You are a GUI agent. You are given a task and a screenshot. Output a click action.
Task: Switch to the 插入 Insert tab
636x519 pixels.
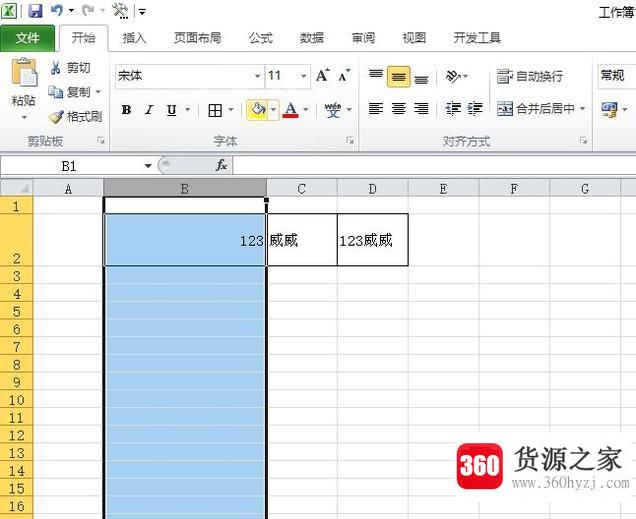point(135,38)
